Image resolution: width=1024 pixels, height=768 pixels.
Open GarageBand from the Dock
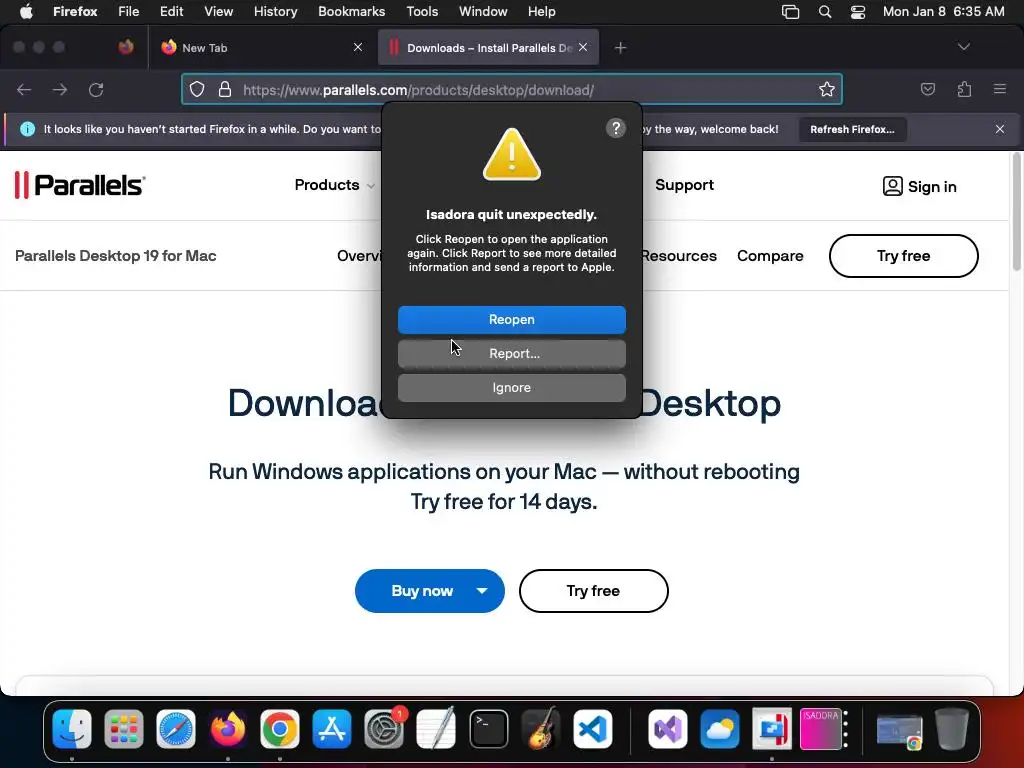[541, 729]
